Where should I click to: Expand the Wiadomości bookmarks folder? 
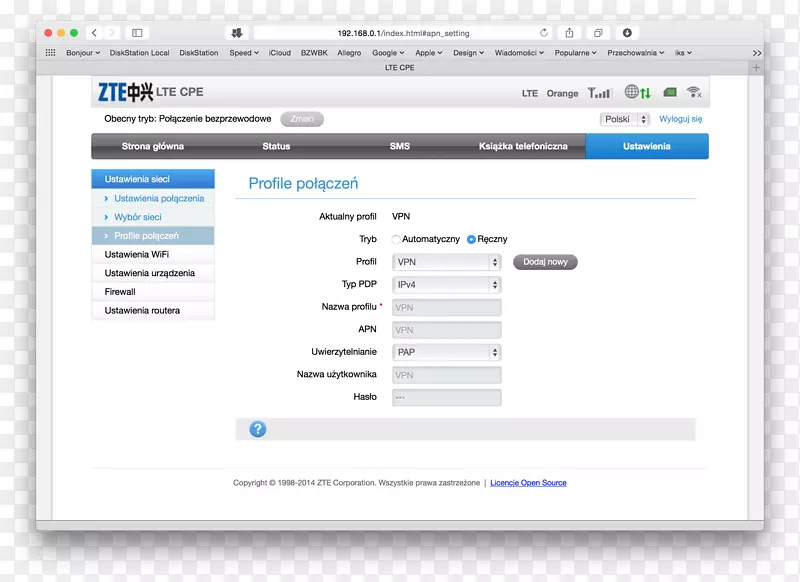(519, 53)
